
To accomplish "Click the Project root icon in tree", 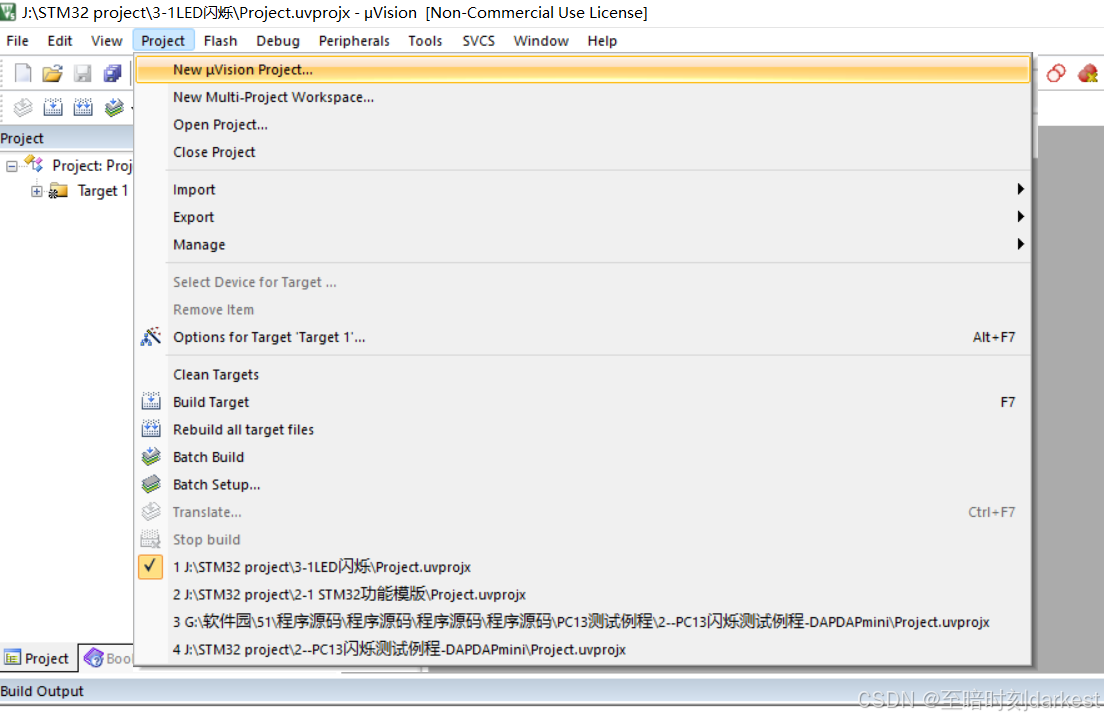I will (x=34, y=165).
